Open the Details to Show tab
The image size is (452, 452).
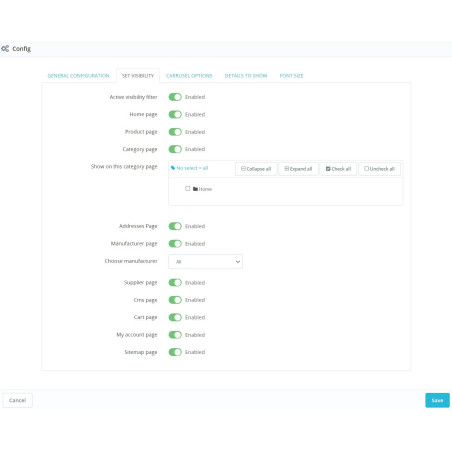(246, 76)
